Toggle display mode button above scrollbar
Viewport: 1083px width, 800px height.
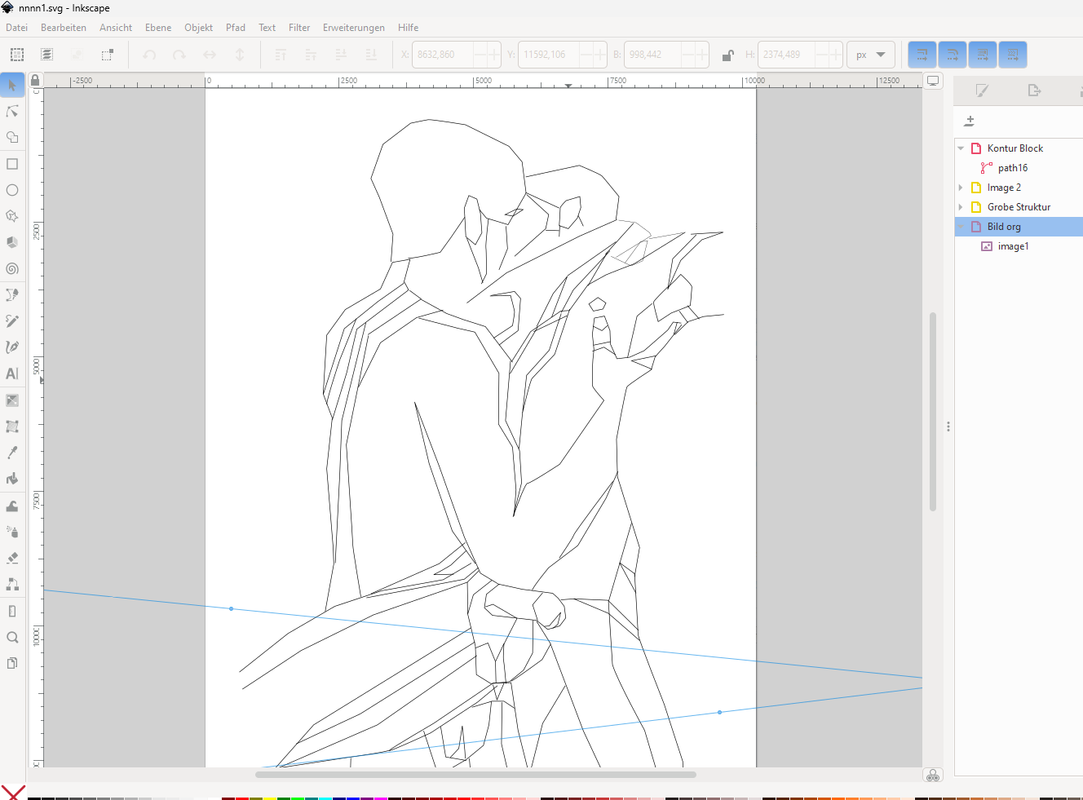[x=932, y=81]
